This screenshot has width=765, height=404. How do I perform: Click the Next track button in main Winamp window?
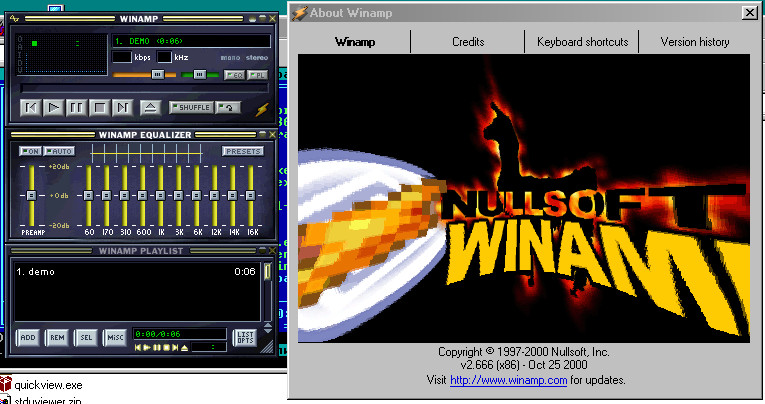pos(122,107)
